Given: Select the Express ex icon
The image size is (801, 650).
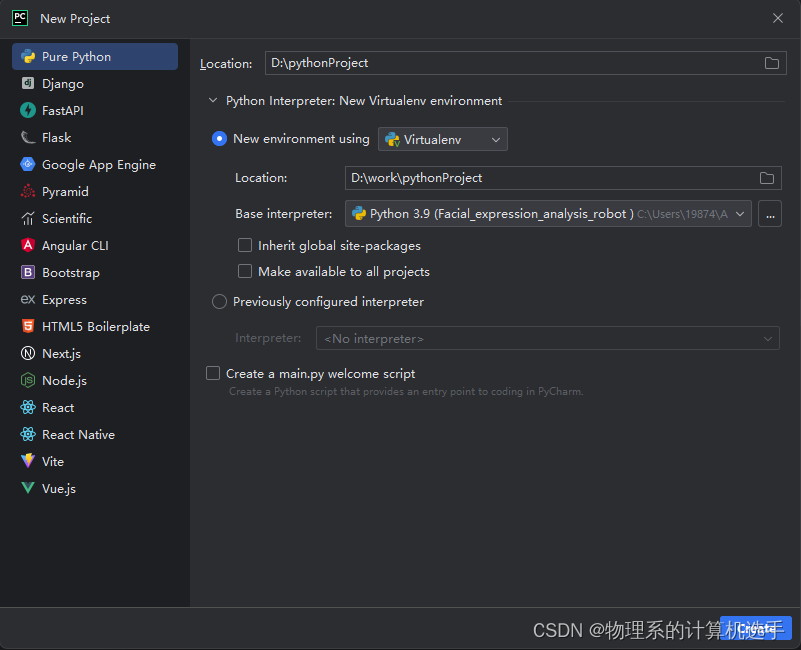Looking at the screenshot, I should [28, 299].
